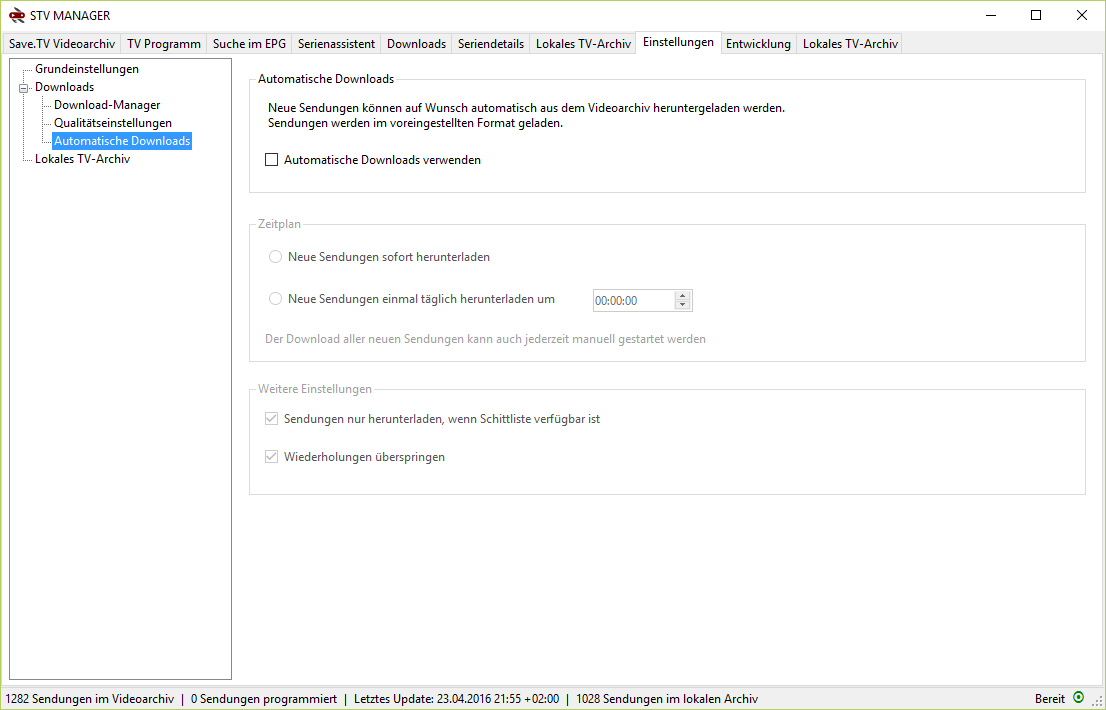Toggle Wiederholungen überspringen setting
Viewport: 1106px width, 710px height.
click(x=271, y=456)
